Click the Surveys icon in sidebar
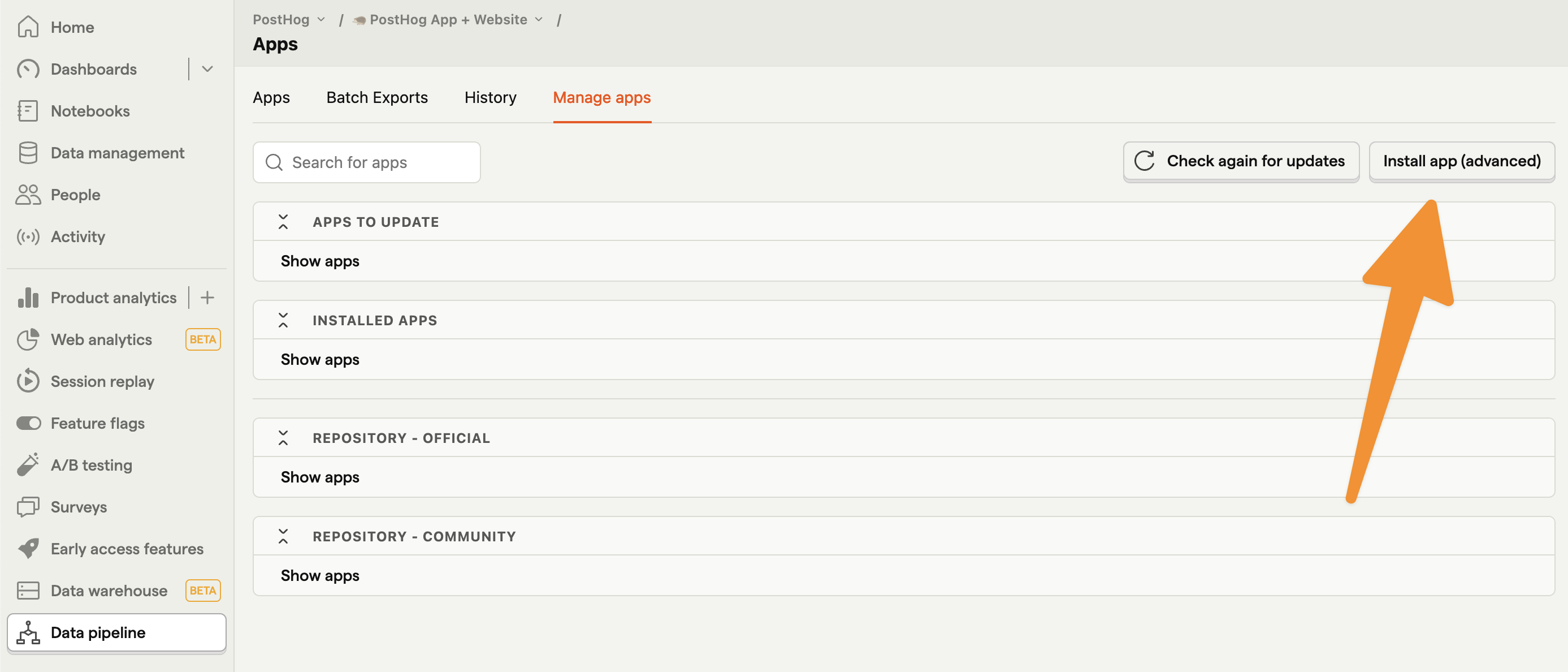1568x672 pixels. [x=28, y=506]
